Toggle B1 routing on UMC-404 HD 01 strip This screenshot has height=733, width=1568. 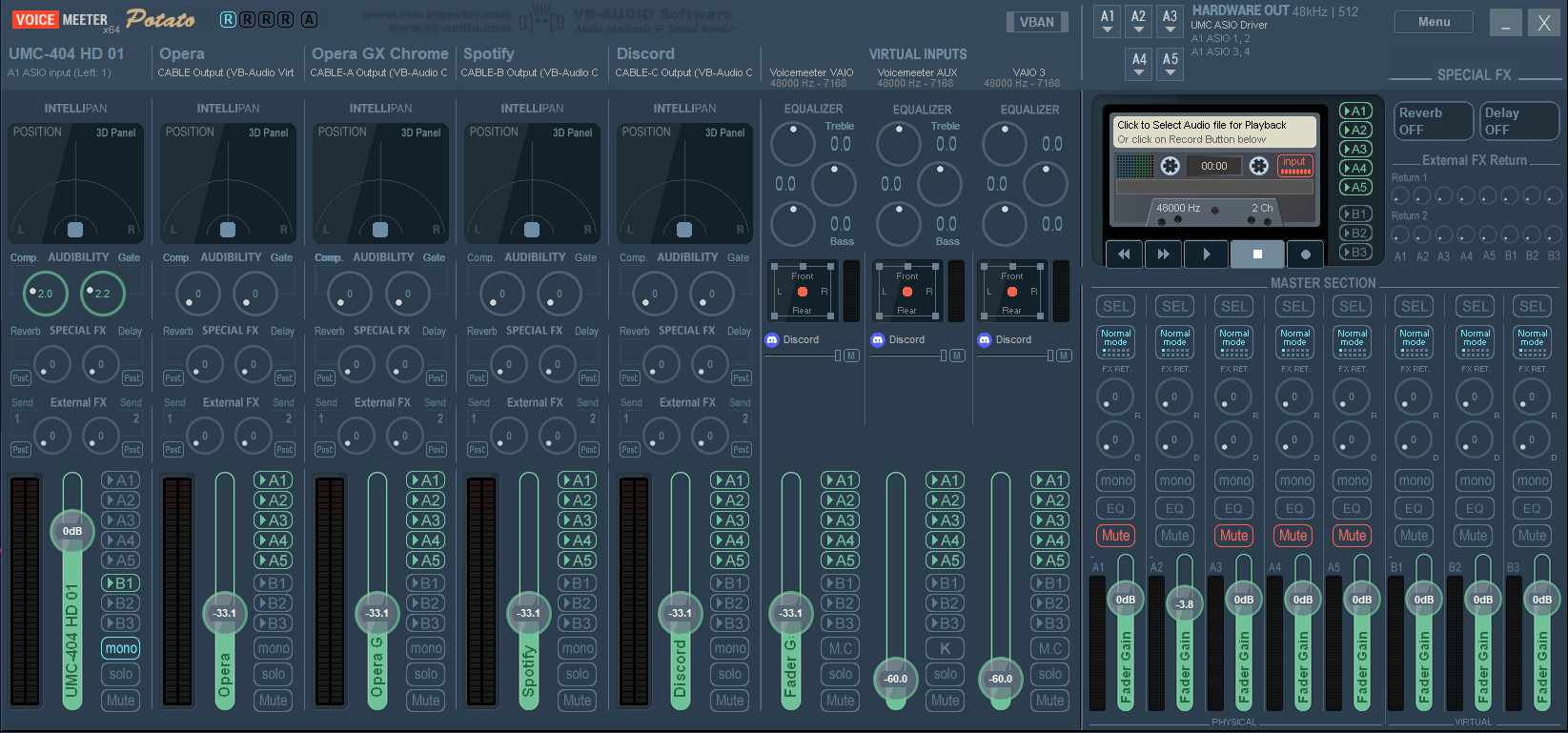121,583
